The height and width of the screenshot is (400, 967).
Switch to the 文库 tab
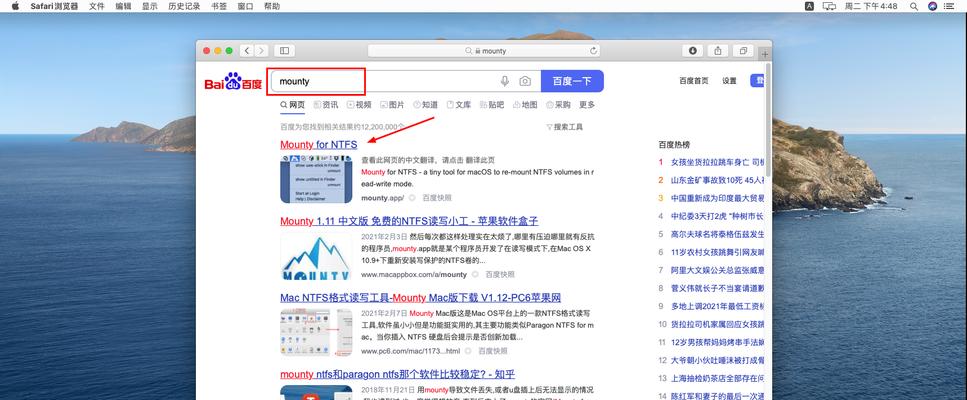click(x=459, y=105)
